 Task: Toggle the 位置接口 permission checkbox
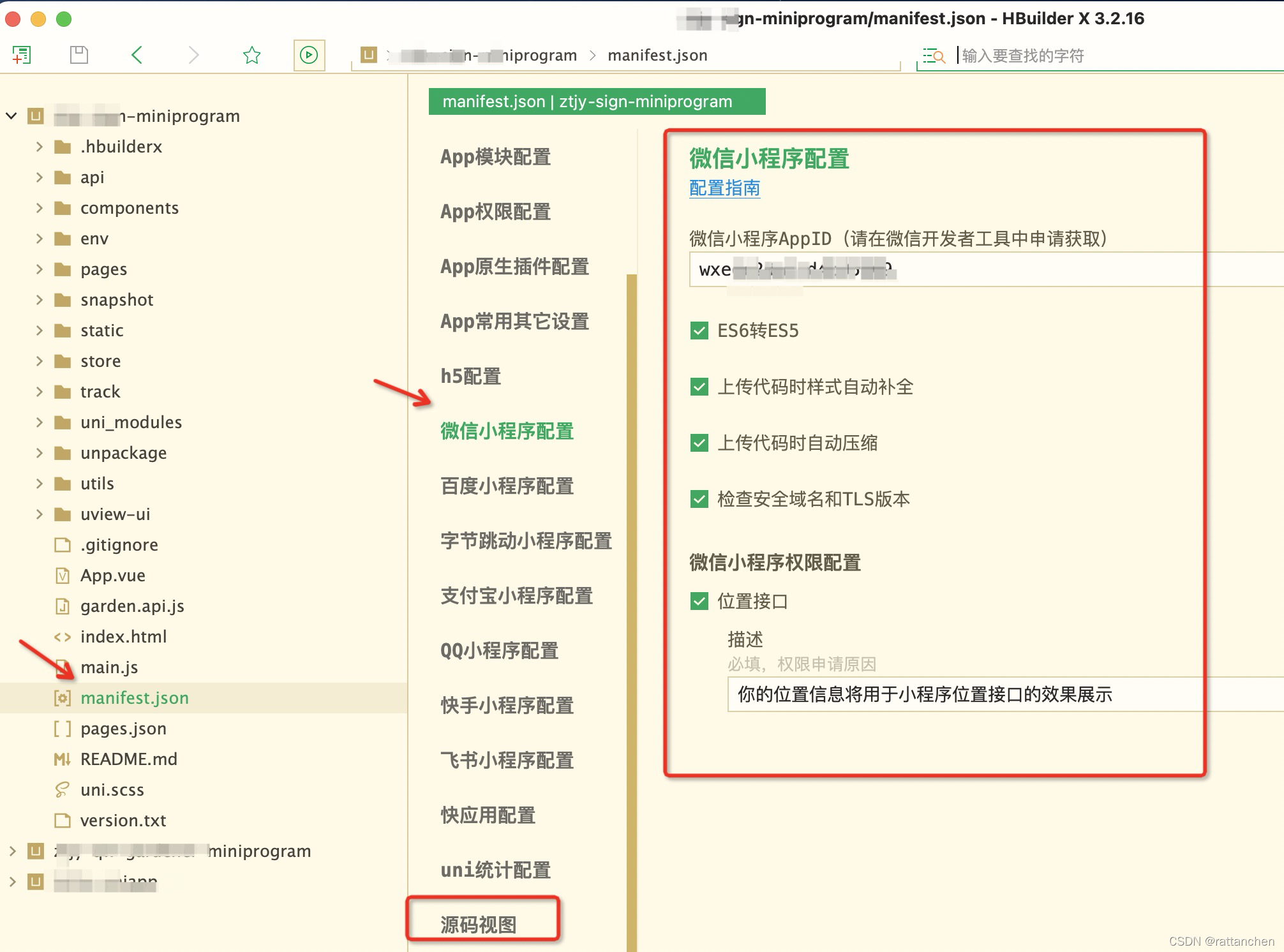[x=699, y=602]
